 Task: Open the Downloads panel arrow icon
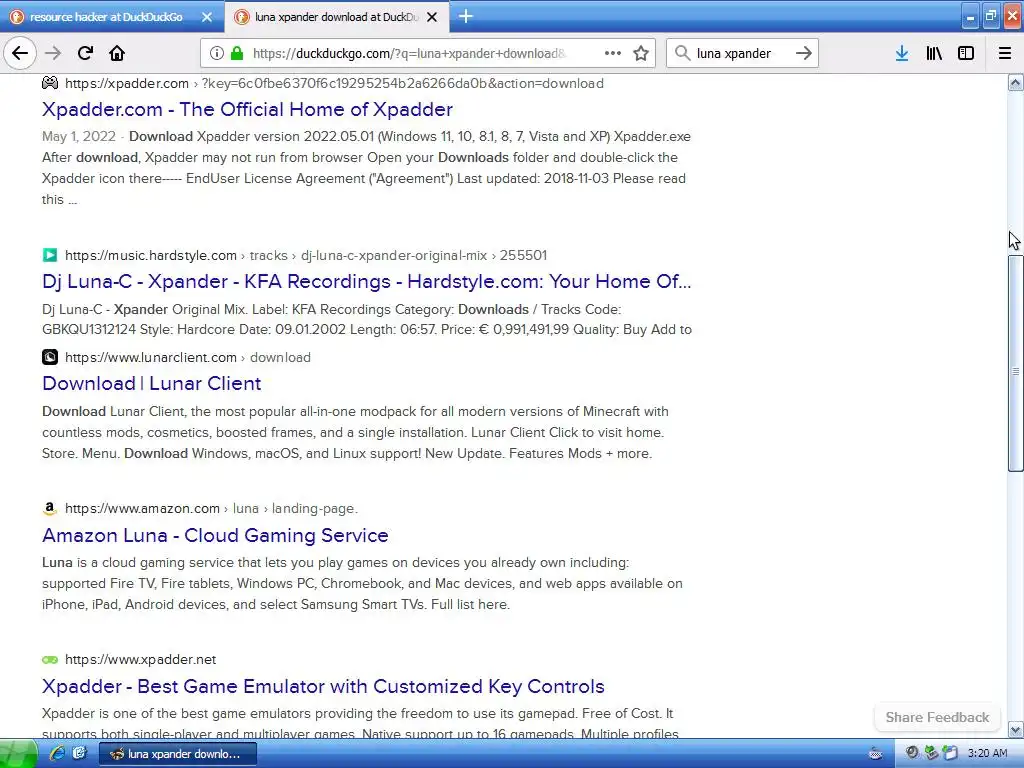tap(902, 53)
